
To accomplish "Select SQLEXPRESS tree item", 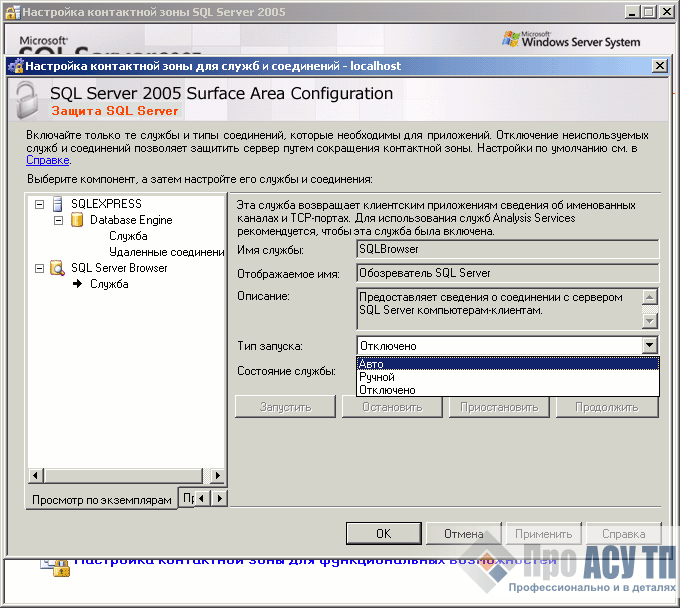I will (x=106, y=204).
